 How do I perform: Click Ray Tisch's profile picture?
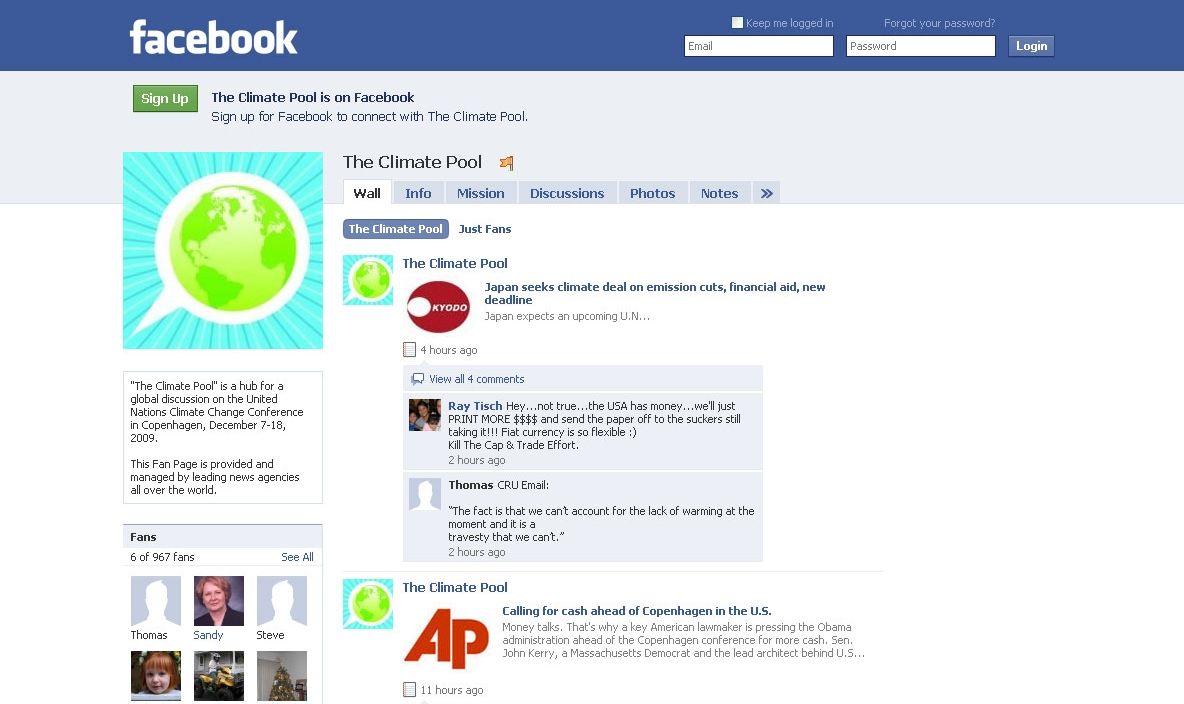pos(424,415)
